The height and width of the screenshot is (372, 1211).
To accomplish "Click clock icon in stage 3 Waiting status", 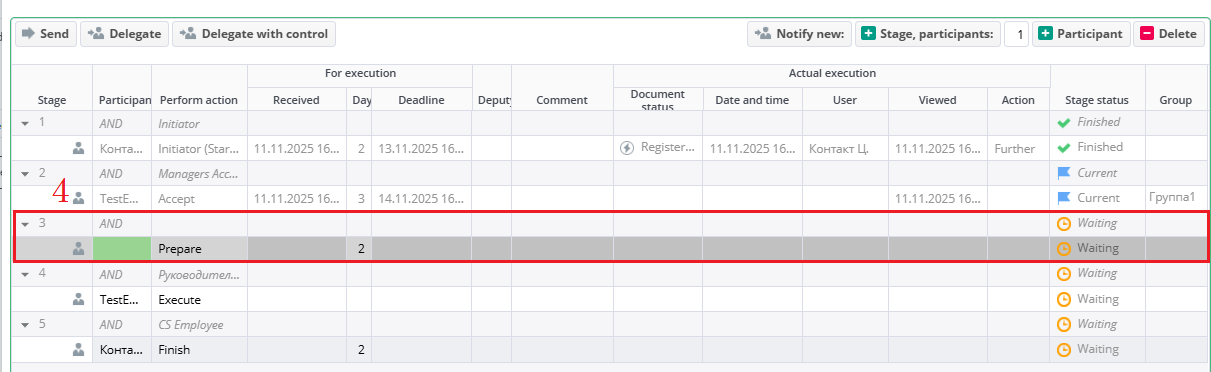I will (1064, 223).
